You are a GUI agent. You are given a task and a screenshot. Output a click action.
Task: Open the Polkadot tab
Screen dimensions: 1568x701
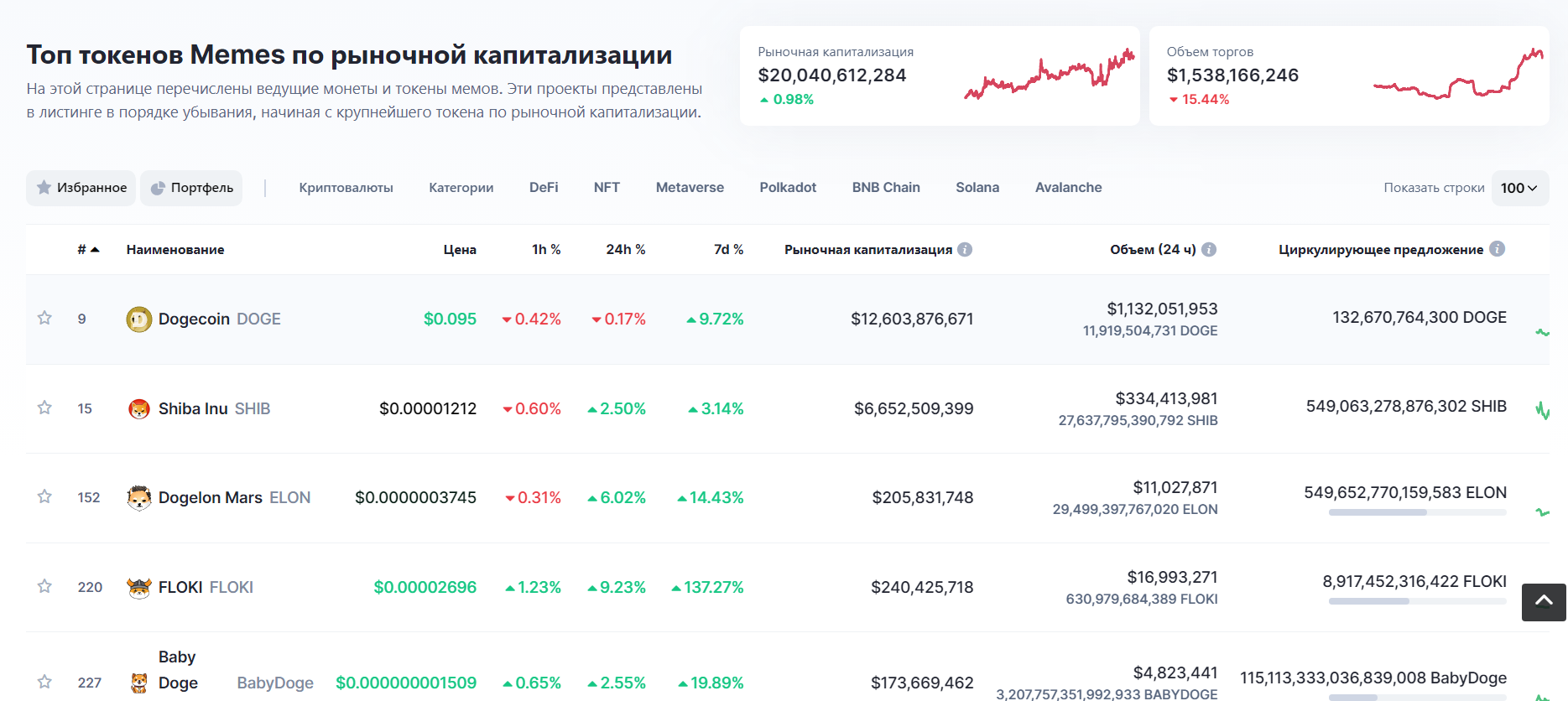point(788,188)
